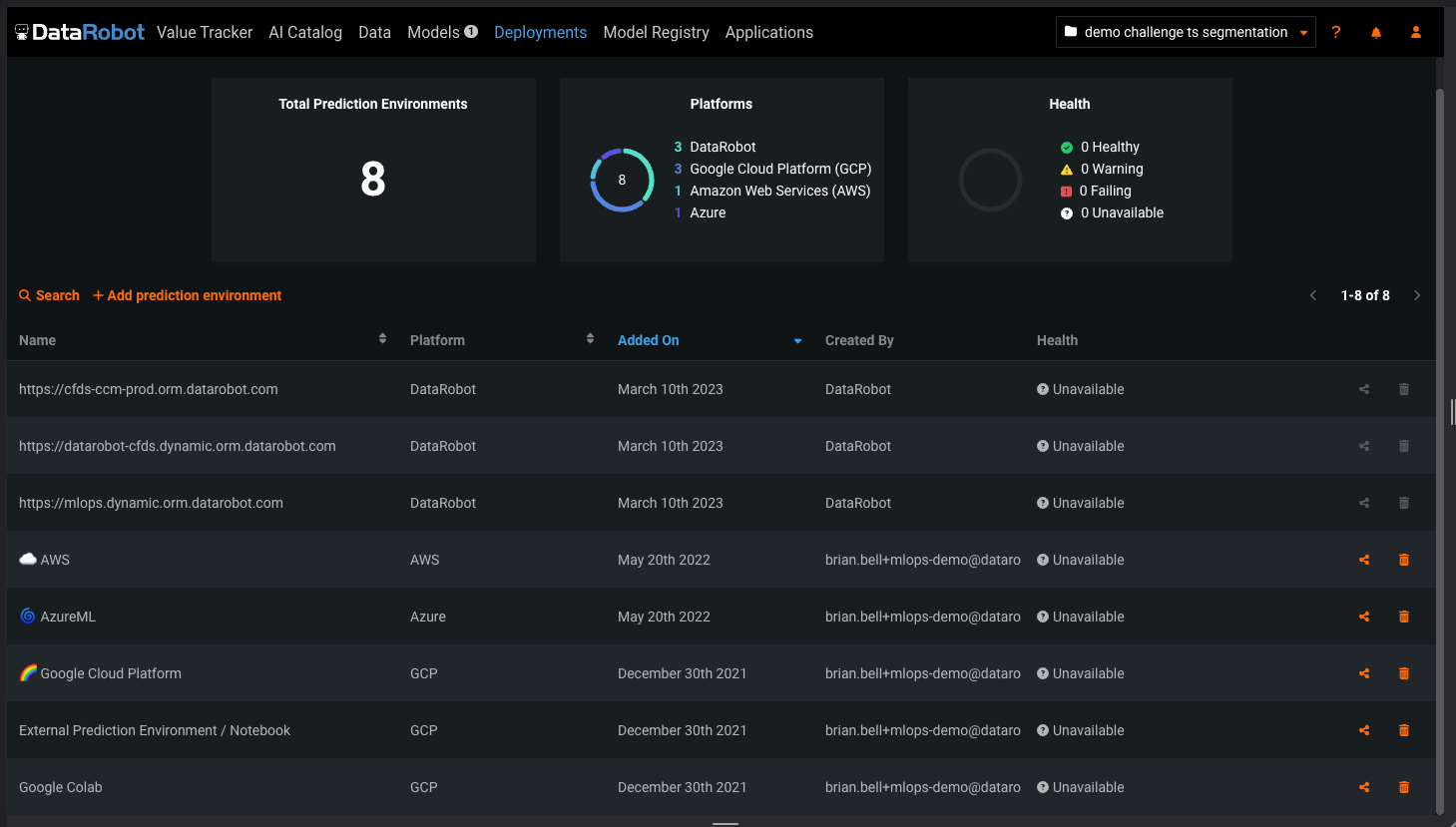Open the user profile icon
1456x827 pixels.
click(1416, 32)
